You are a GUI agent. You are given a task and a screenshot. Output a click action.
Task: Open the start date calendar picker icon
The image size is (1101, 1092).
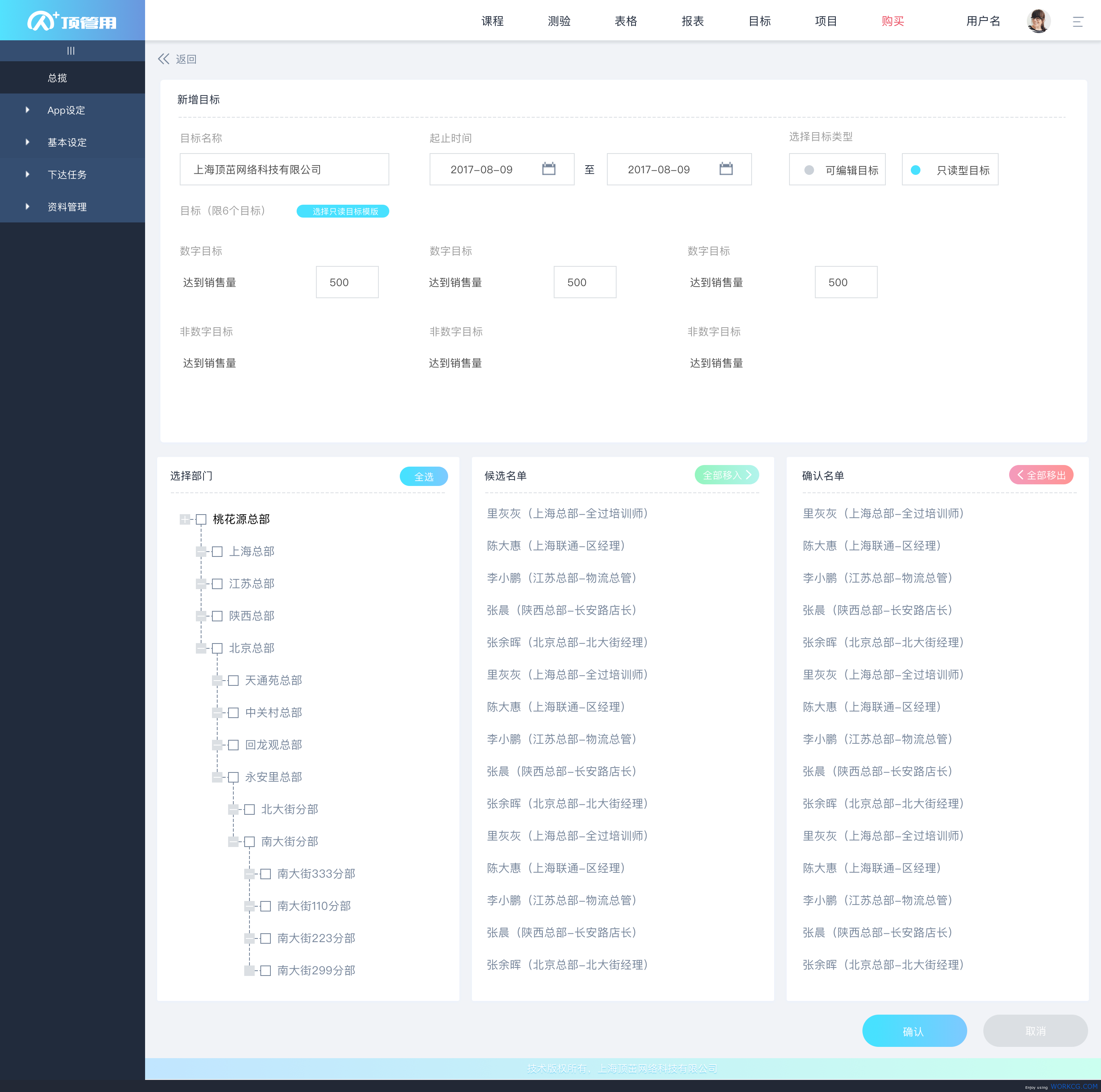[x=549, y=169]
